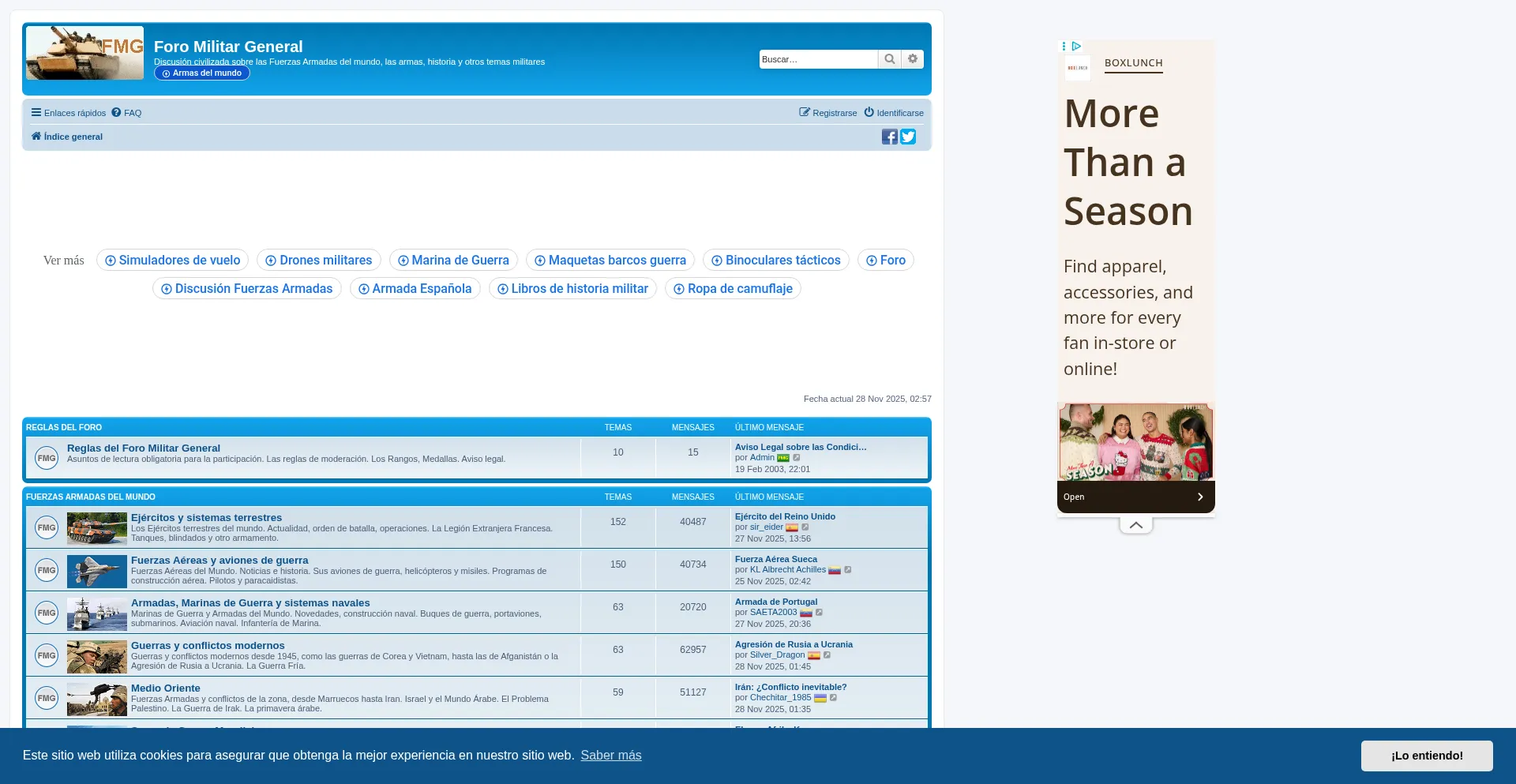Accept cookies with ¡Lo entiendo! button
This screenshot has width=1516, height=784.
tap(1426, 756)
